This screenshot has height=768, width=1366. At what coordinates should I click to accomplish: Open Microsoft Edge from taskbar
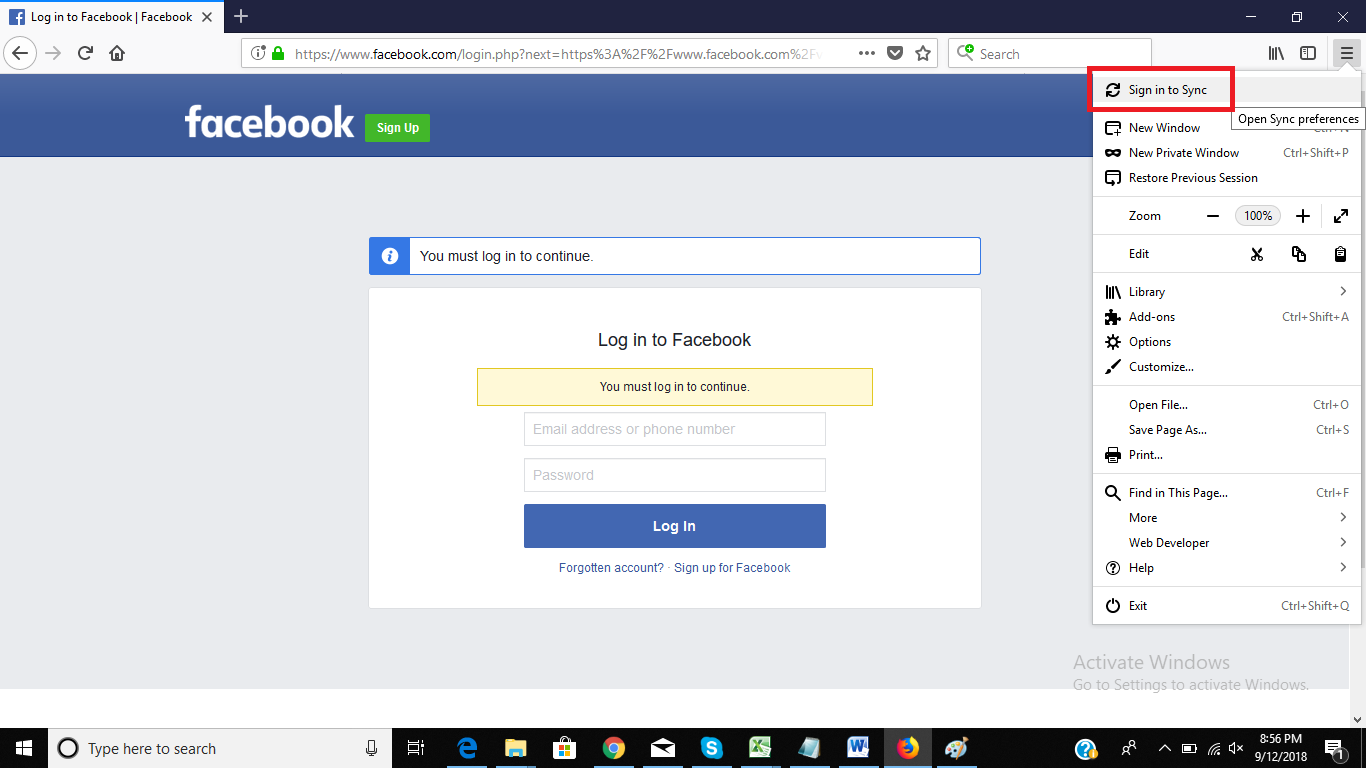(x=466, y=748)
